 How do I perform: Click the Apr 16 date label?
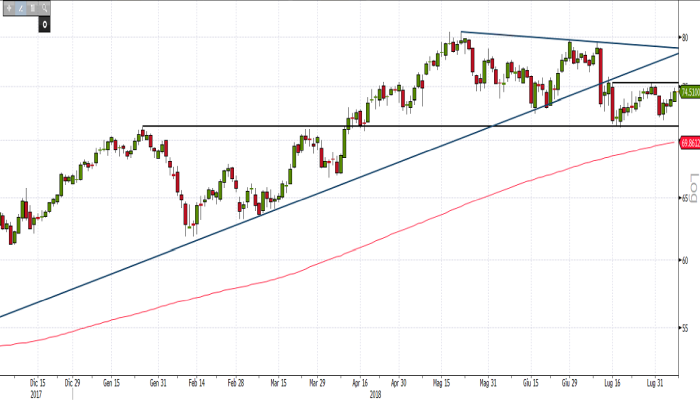(359, 382)
